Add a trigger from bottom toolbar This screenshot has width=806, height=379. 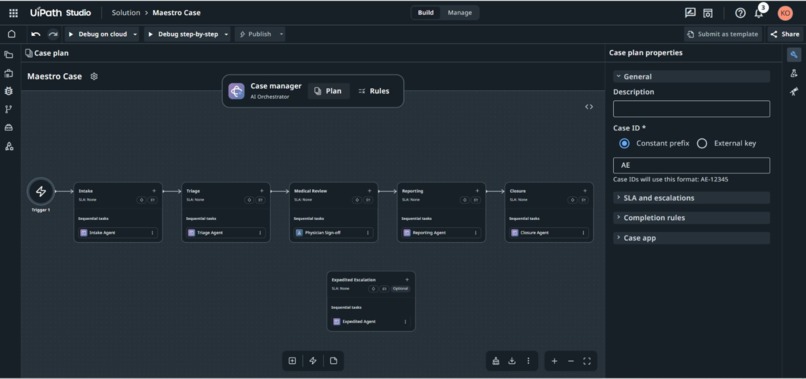click(x=313, y=361)
